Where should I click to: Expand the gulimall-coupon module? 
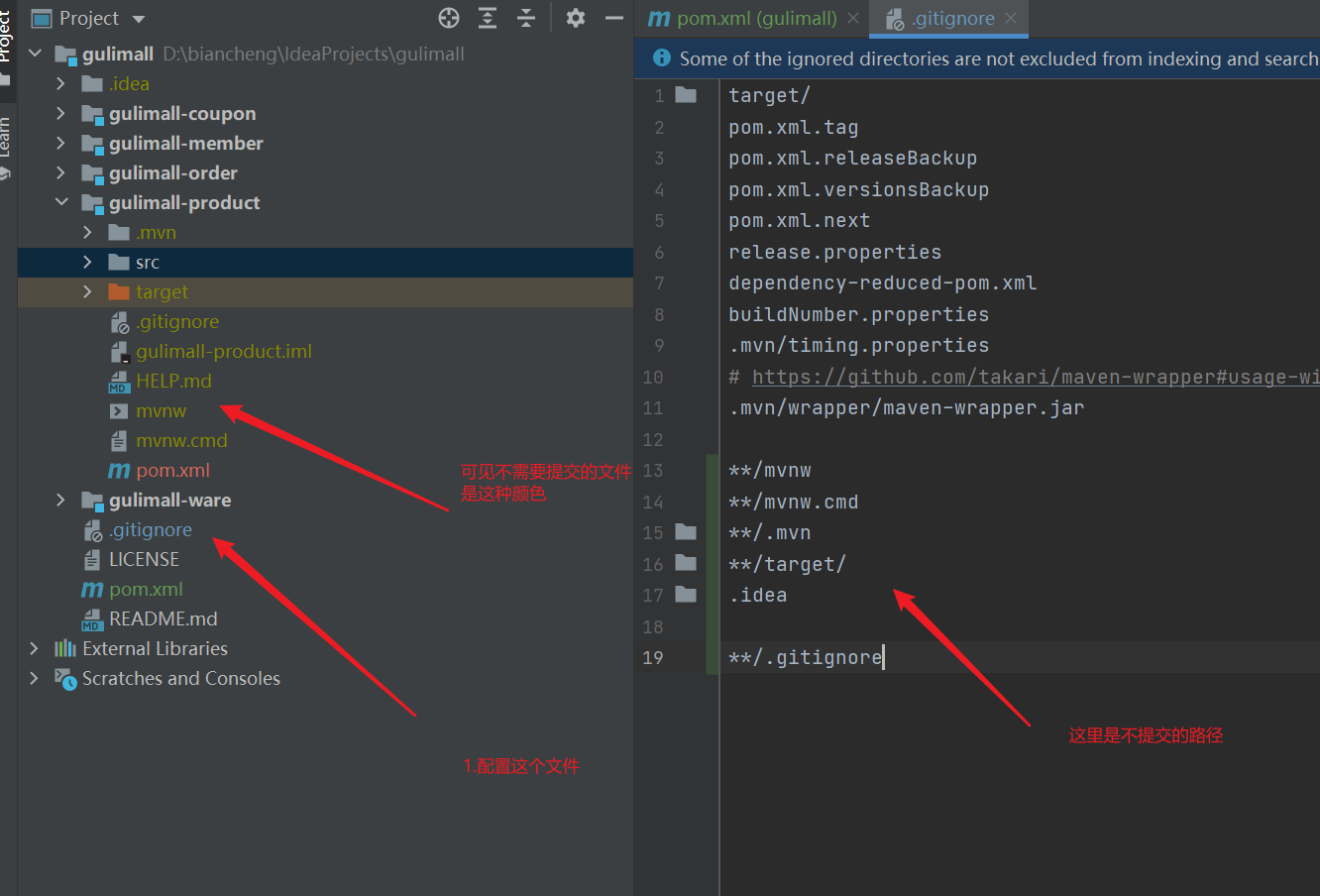(x=60, y=113)
